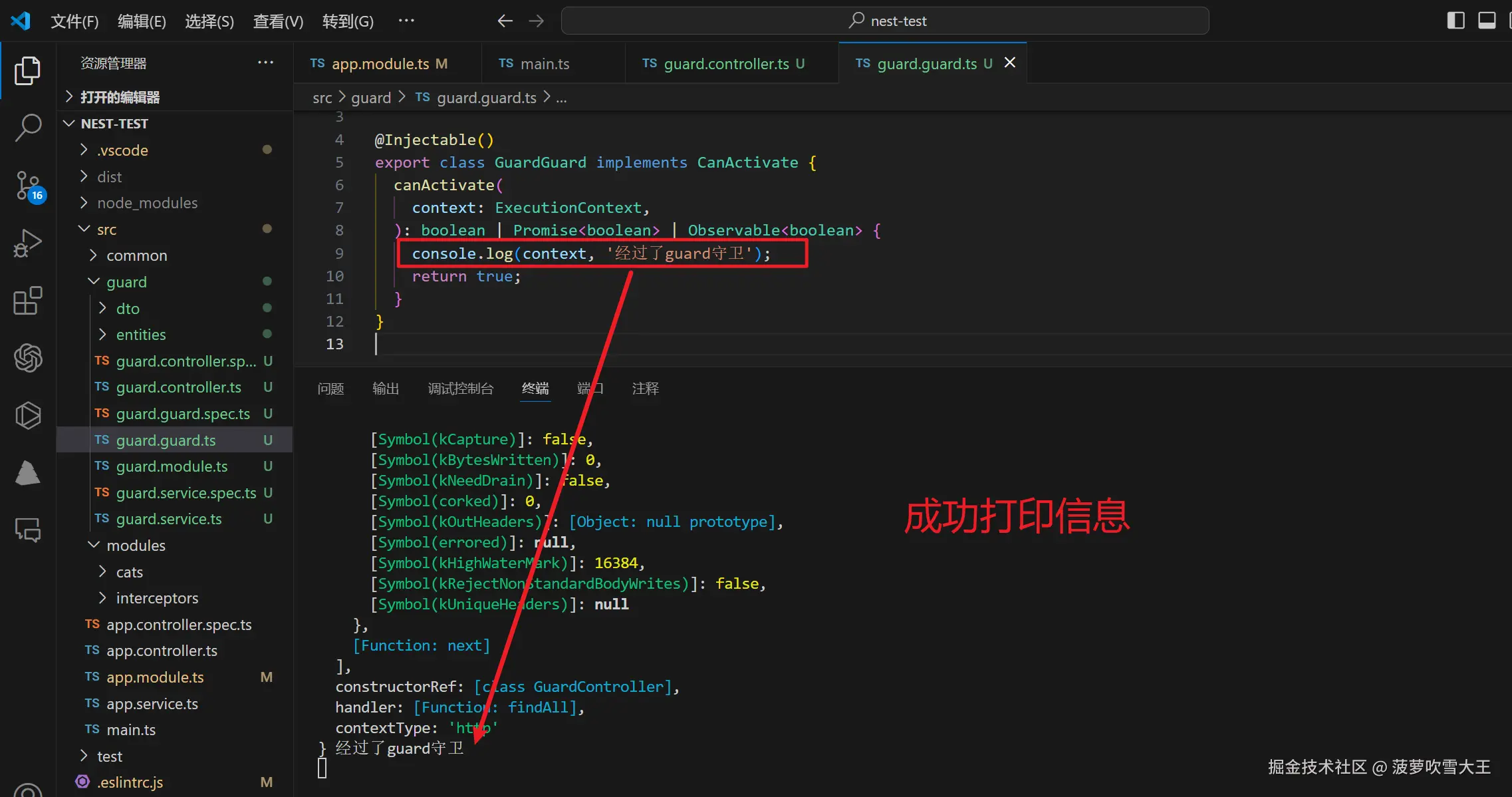Click the guard breadcrumb above the editor

click(371, 97)
